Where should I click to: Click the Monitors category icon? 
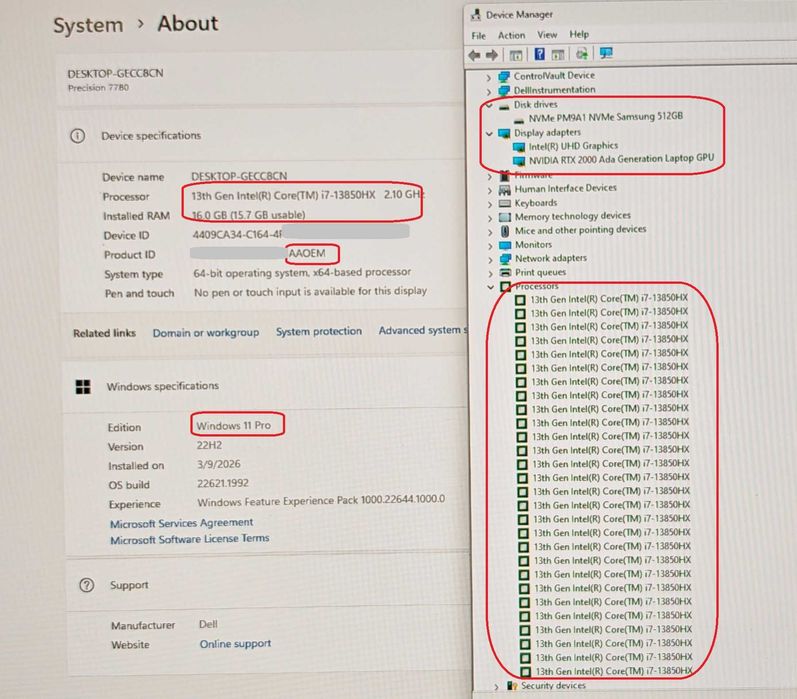point(505,245)
